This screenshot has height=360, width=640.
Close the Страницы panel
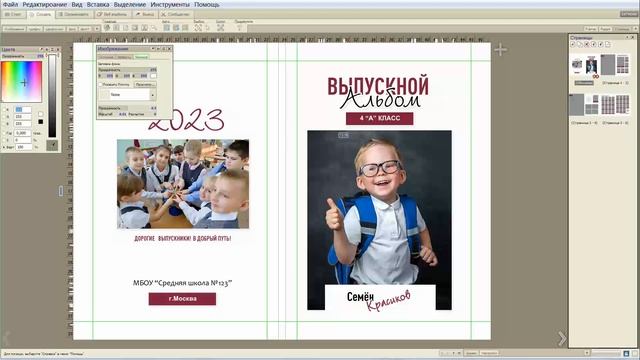pyautogui.click(x=633, y=37)
